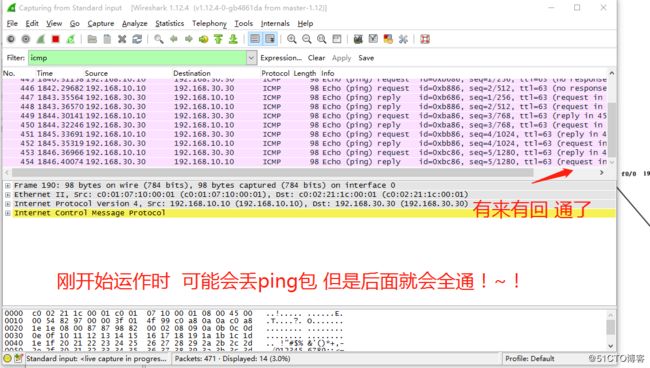Click the expert info status bar indicator
650x368 pixels.
pos(7,358)
